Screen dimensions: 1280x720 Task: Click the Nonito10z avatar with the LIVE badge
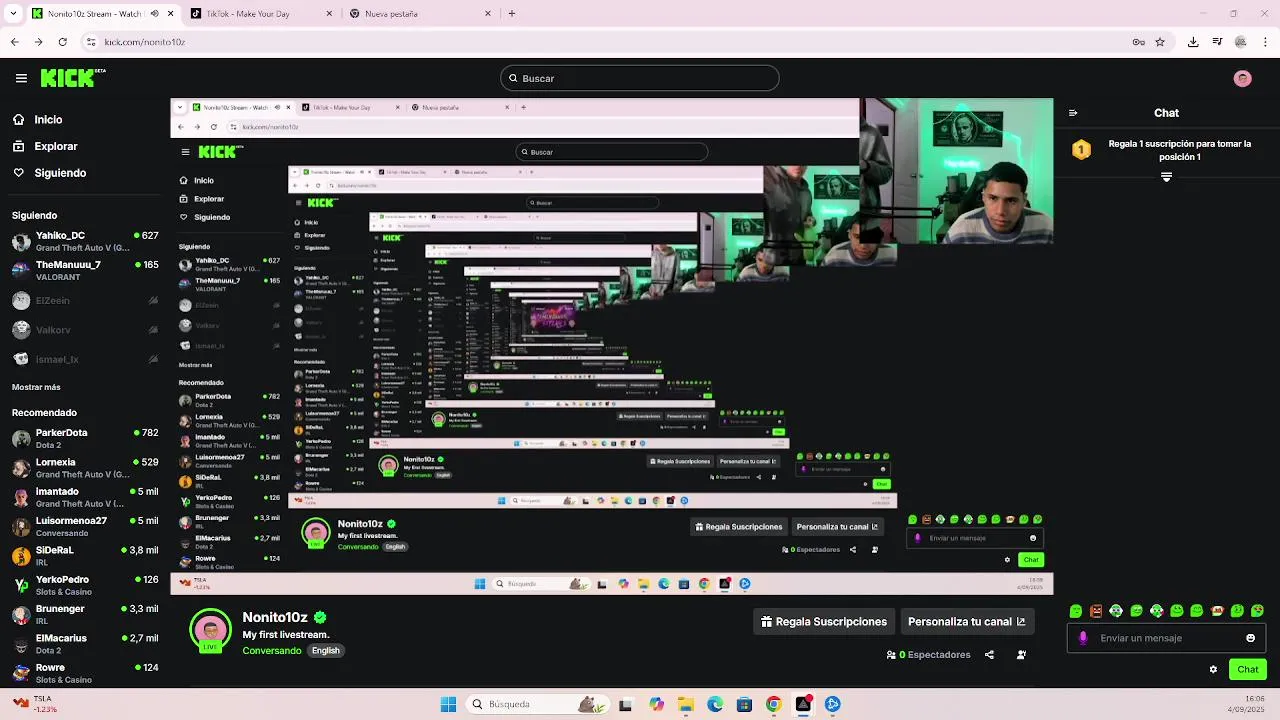click(210, 631)
